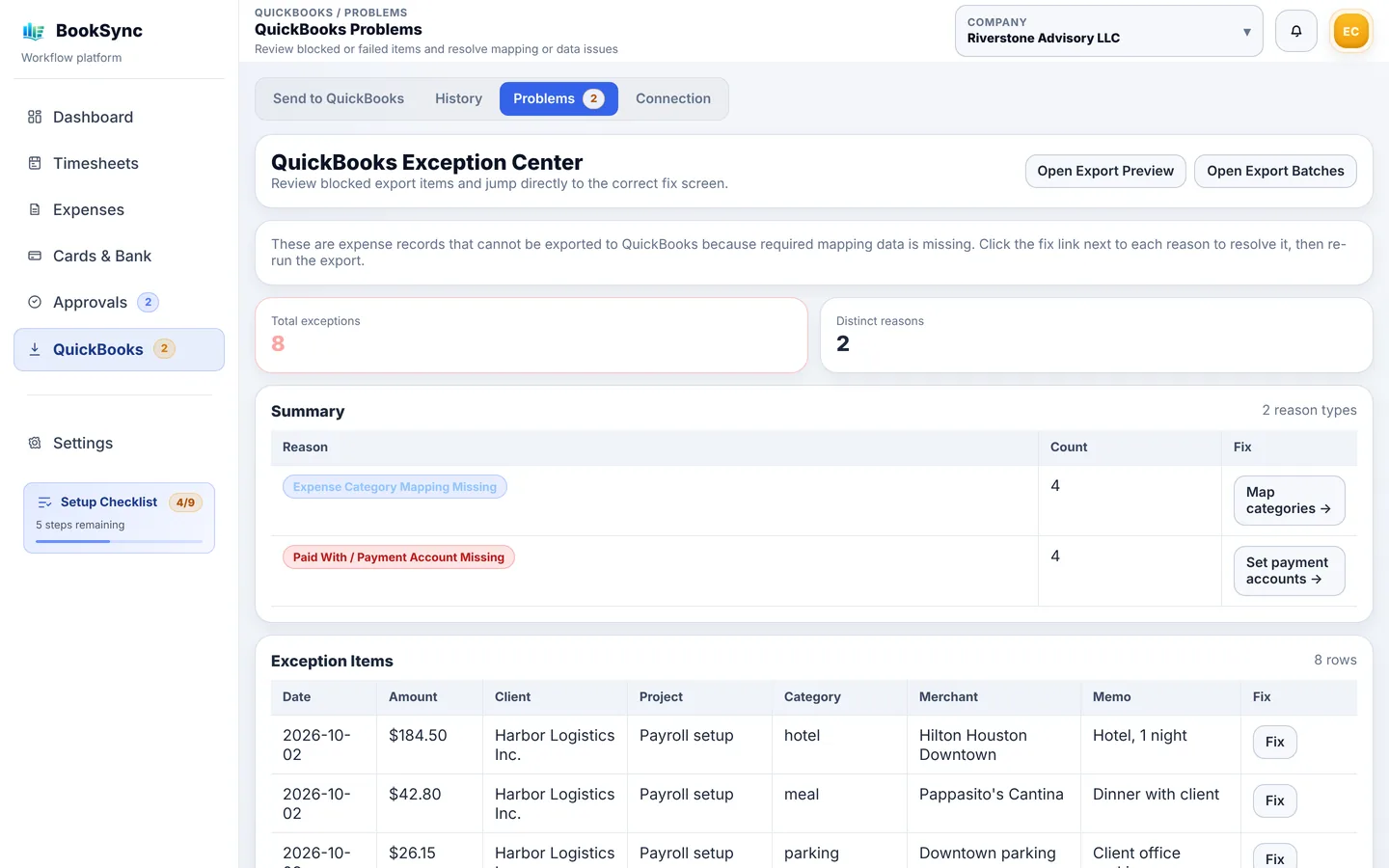Switch to the Send to QuickBooks tab
This screenshot has height=868, width=1389.
tap(339, 98)
